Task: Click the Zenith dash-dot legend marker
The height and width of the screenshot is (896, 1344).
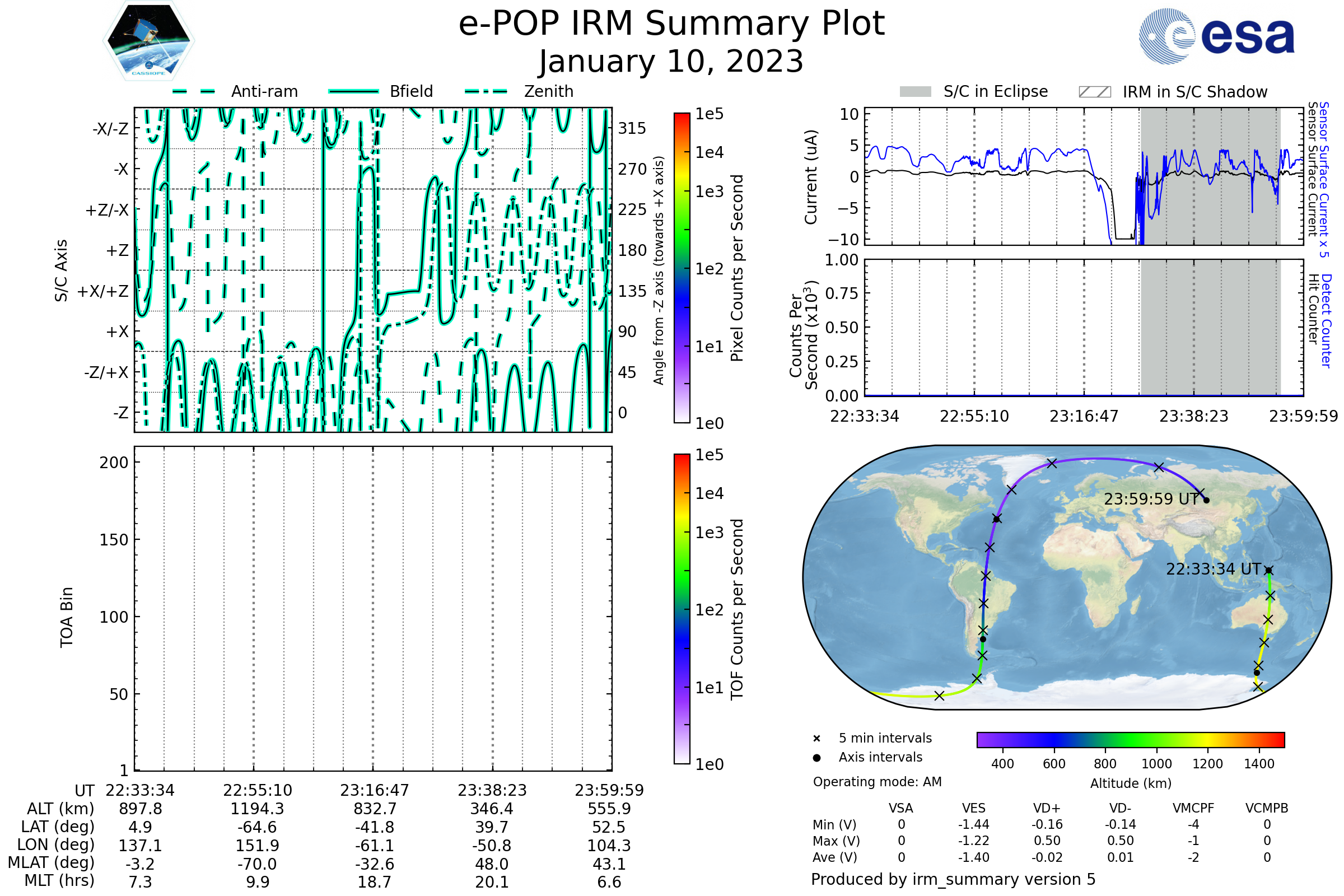Action: (486, 91)
